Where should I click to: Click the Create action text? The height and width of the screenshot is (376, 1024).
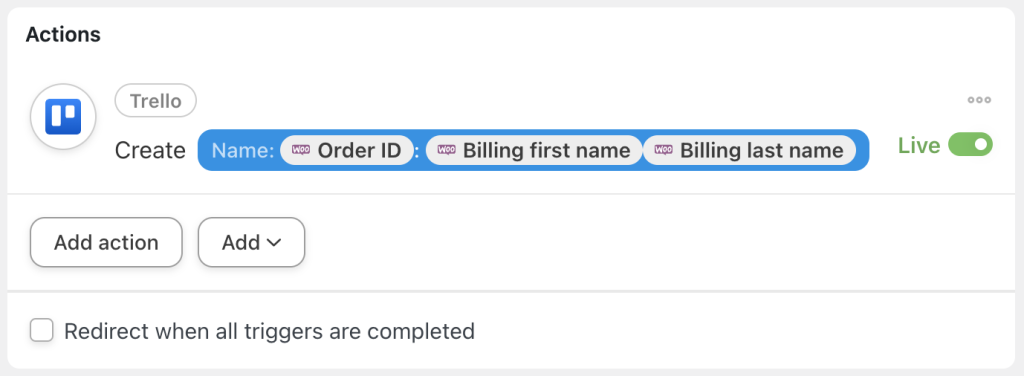tap(150, 150)
